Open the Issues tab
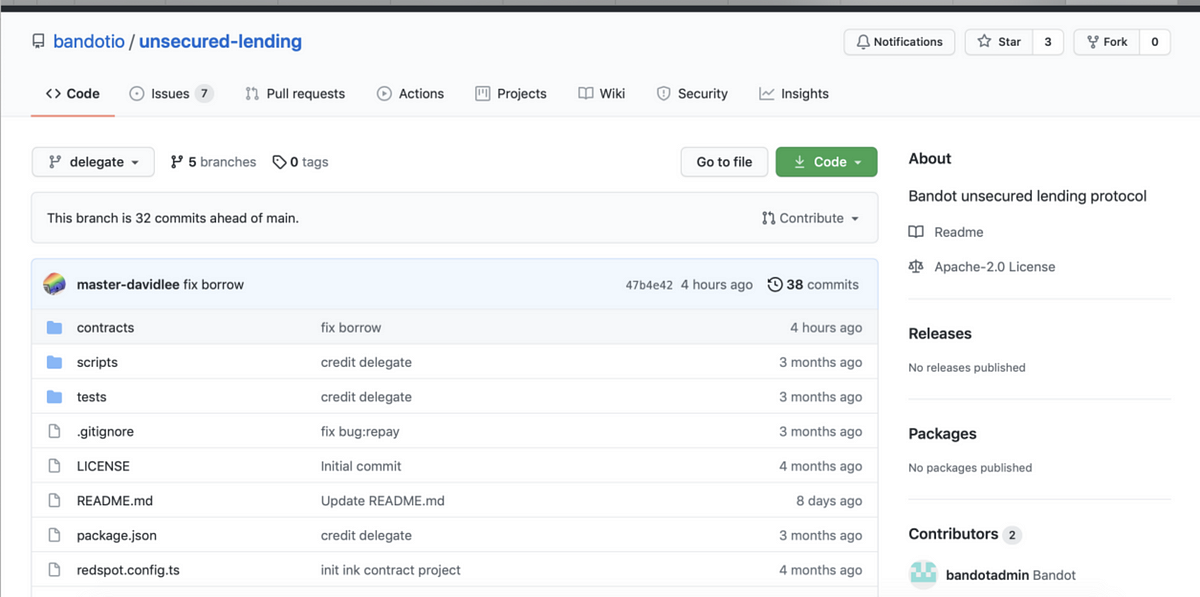Image resolution: width=1200 pixels, height=597 pixels. (171, 93)
